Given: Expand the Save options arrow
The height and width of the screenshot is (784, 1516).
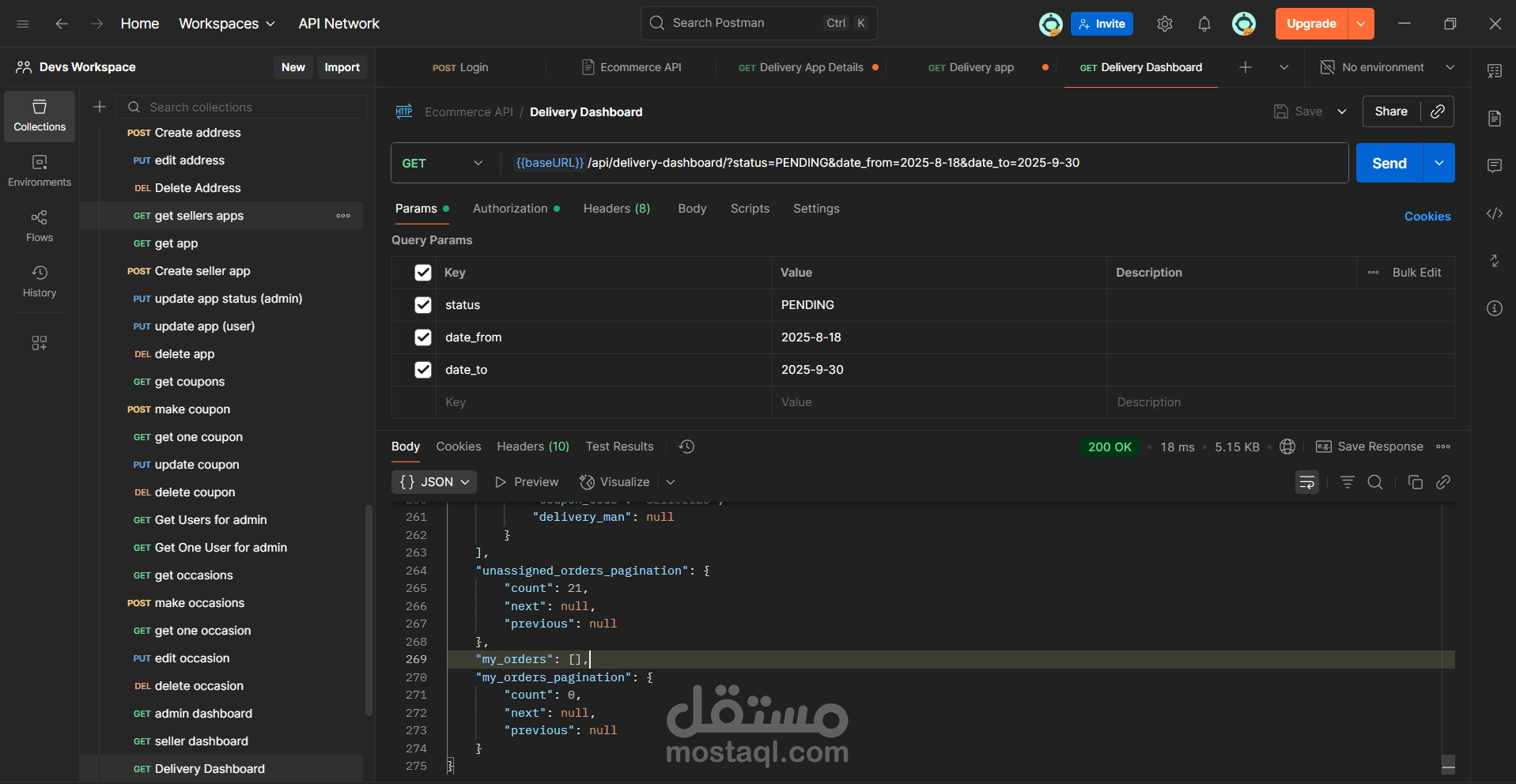Looking at the screenshot, I should click(x=1342, y=111).
